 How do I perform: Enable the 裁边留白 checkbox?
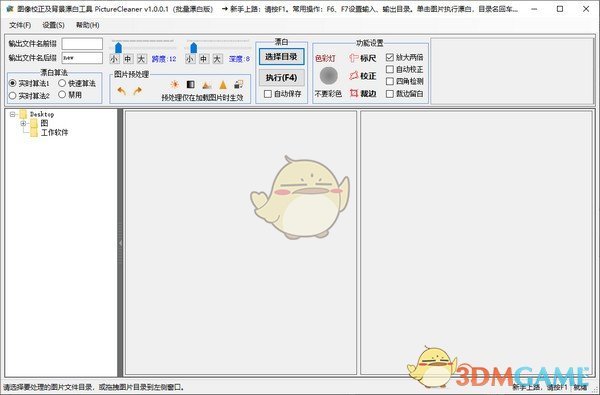pyautogui.click(x=390, y=93)
